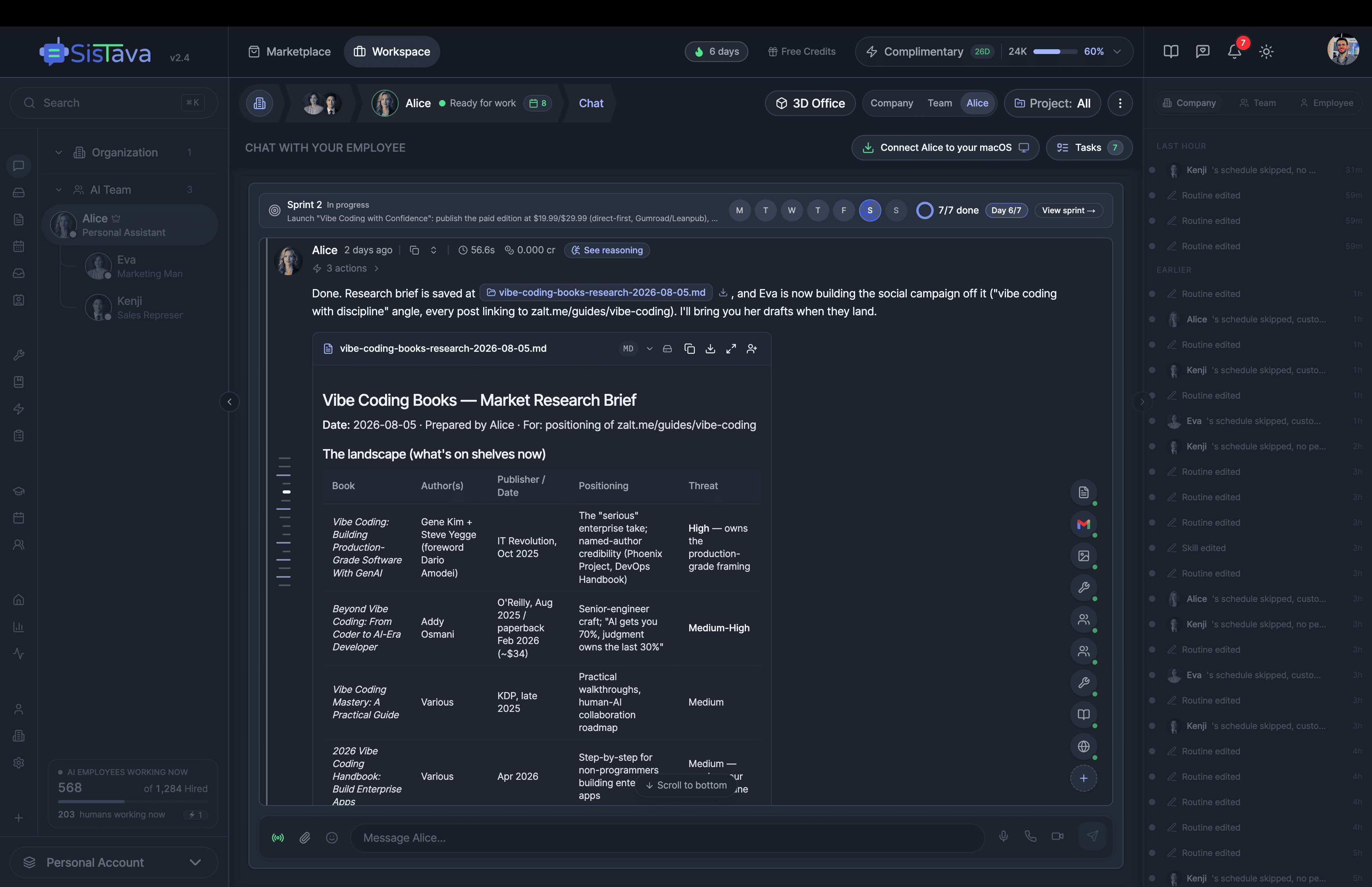The width and height of the screenshot is (1372, 887).
Task: Save file to drive using the drive icon
Action: pos(667,349)
